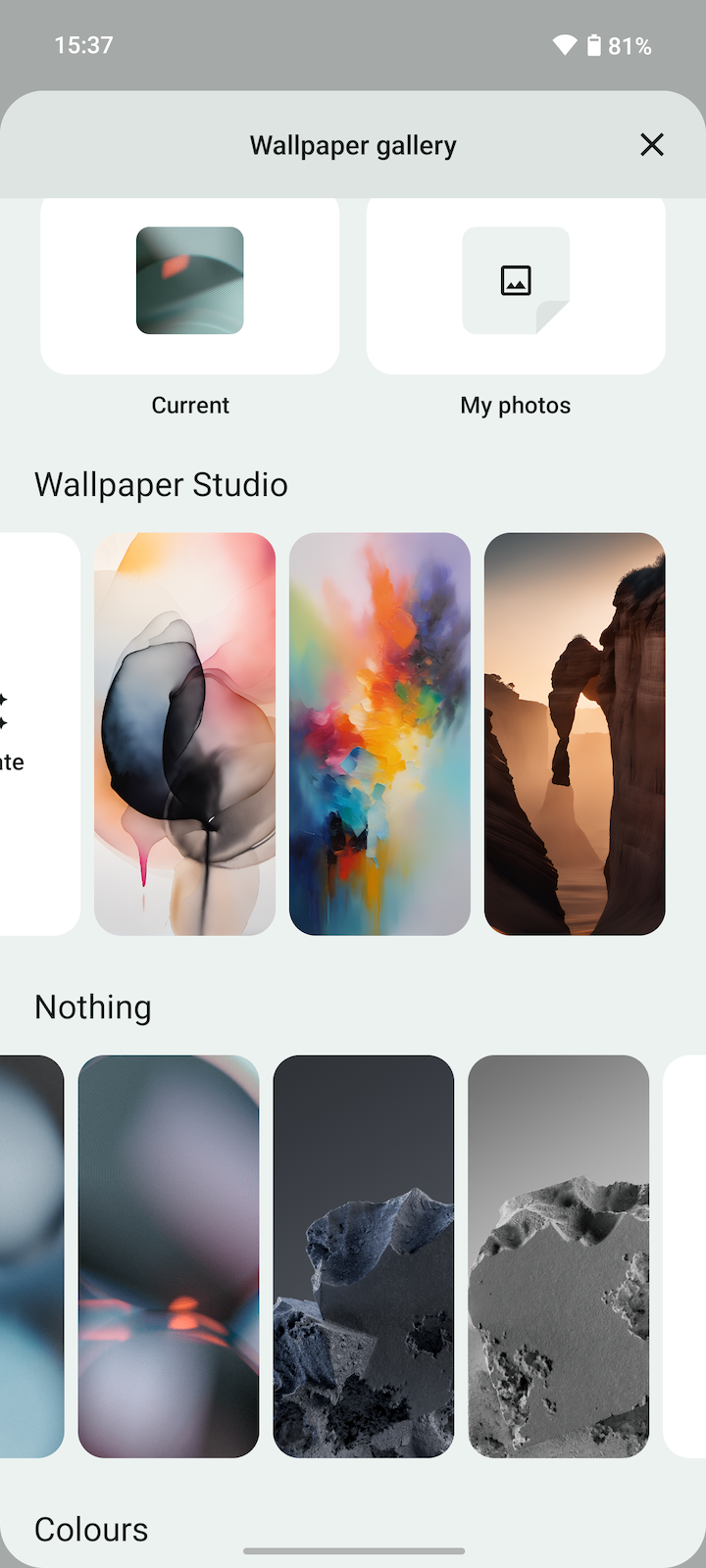This screenshot has height=1568, width=706.
Task: Choose the dark rock fragment wallpaper
Action: click(364, 1256)
